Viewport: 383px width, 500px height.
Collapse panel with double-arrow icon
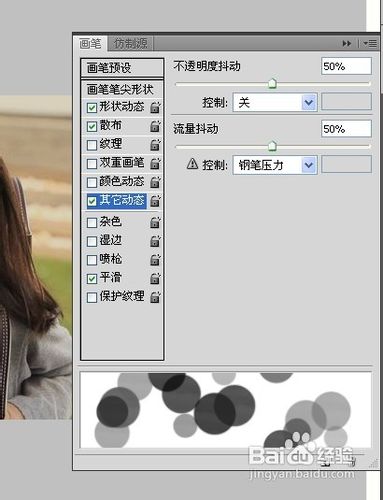pyautogui.click(x=347, y=43)
